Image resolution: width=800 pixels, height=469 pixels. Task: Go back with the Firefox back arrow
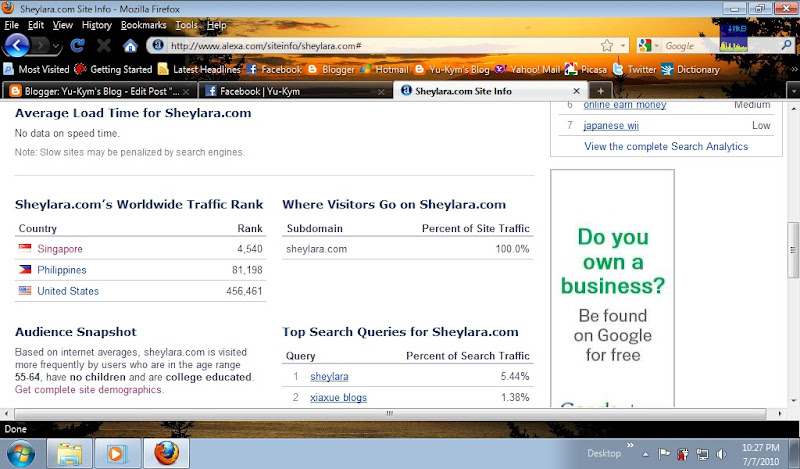point(17,46)
